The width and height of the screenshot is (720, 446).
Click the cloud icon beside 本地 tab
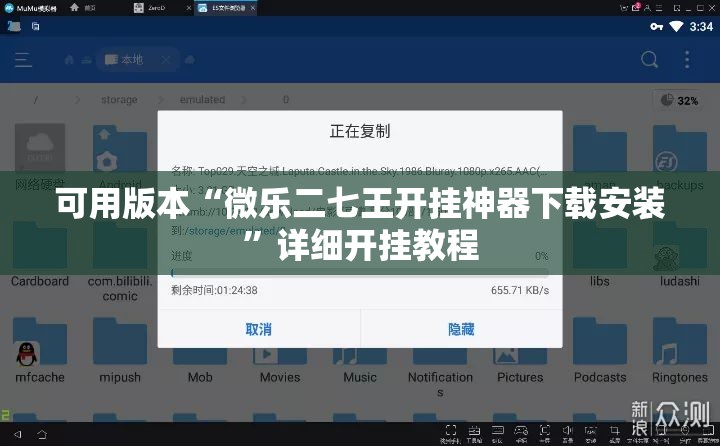pos(190,60)
